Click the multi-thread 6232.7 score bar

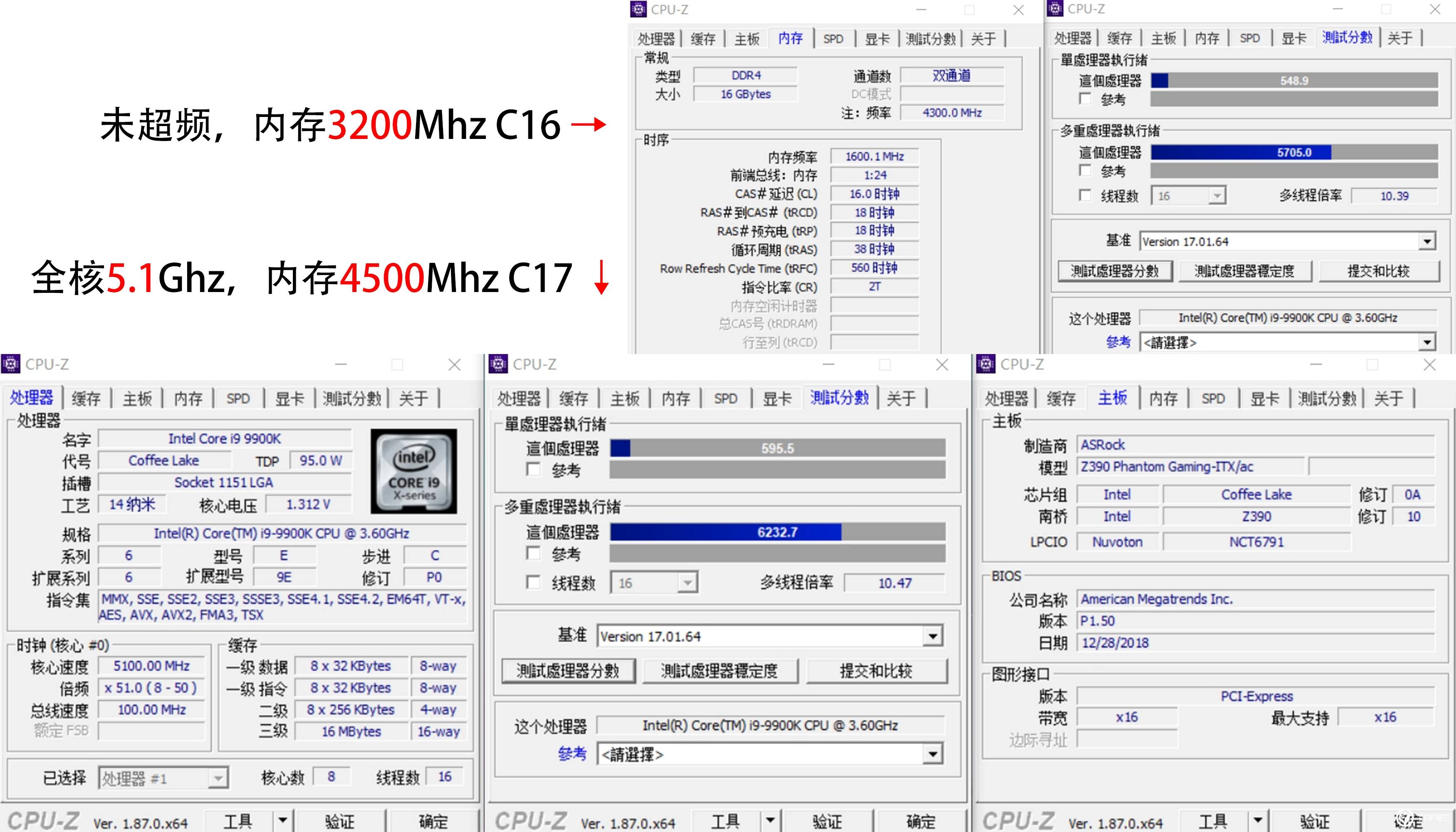click(x=778, y=532)
